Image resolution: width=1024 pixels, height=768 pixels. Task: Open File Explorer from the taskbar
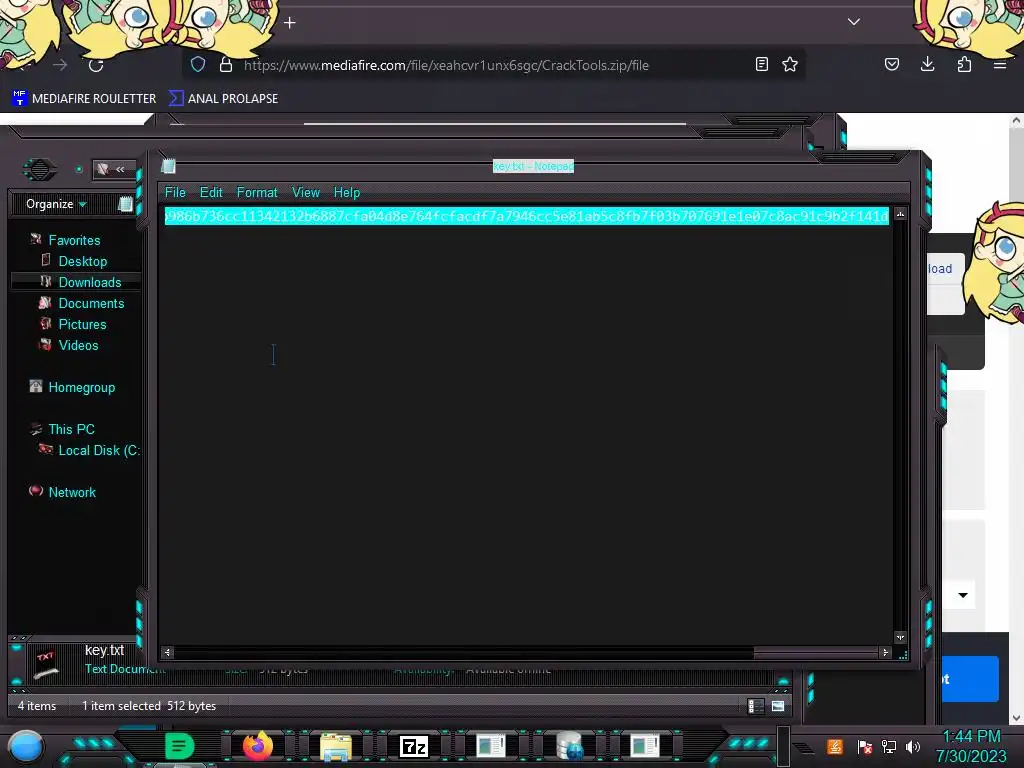point(336,746)
